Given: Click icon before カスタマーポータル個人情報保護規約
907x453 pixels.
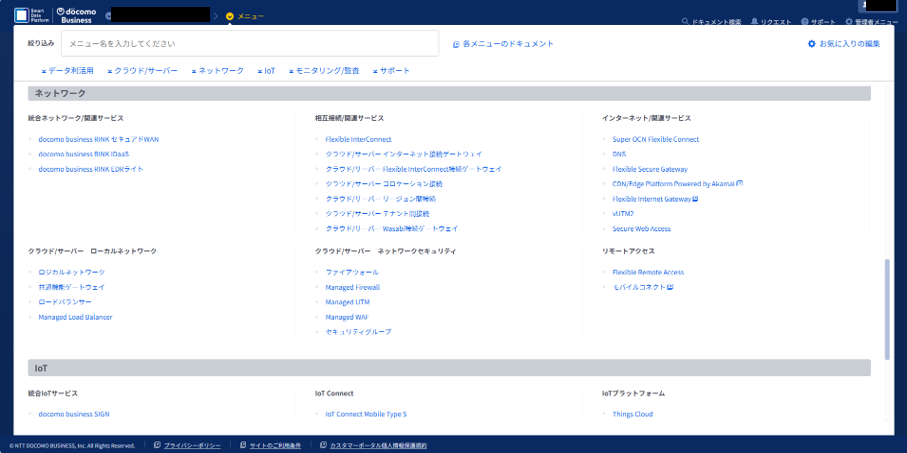Looking at the screenshot, I should coord(323,445).
